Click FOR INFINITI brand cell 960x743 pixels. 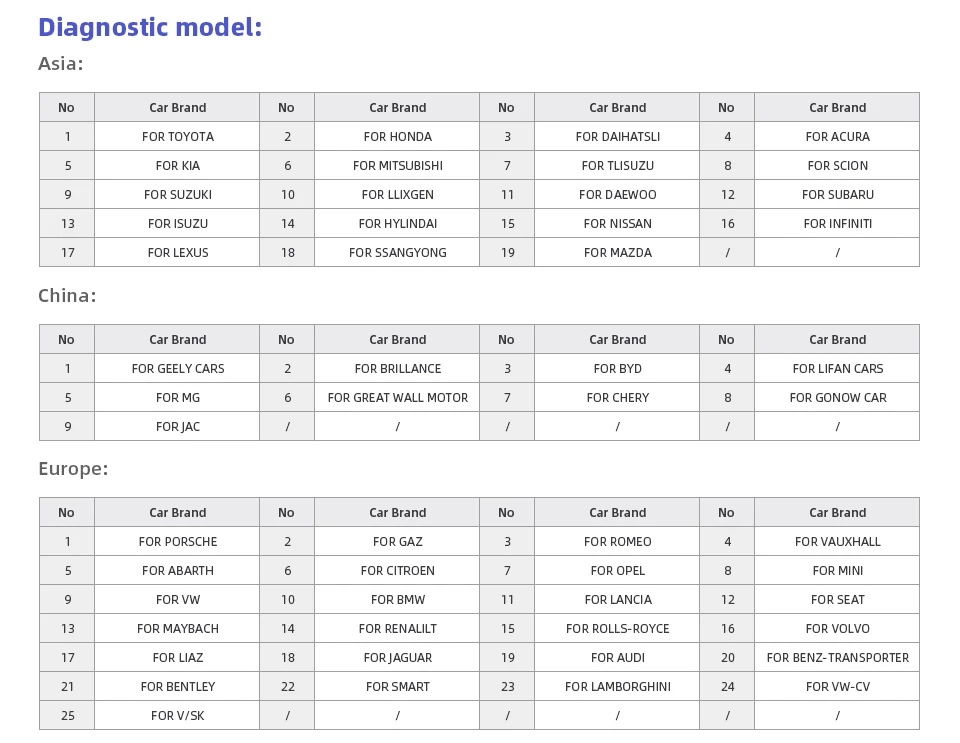tap(837, 224)
